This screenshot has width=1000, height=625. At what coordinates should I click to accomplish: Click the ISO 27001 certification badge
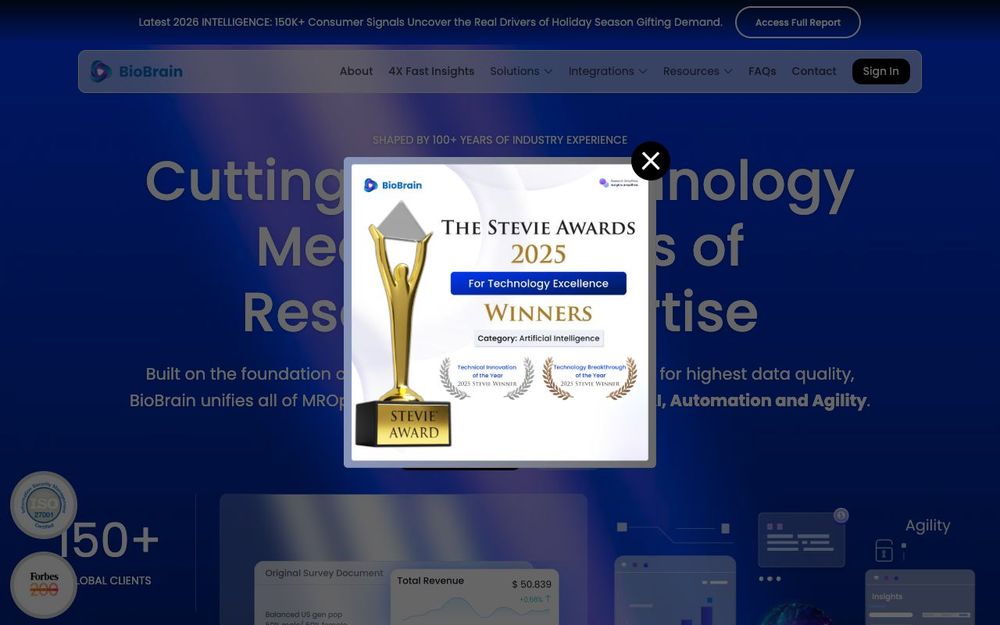click(43, 505)
